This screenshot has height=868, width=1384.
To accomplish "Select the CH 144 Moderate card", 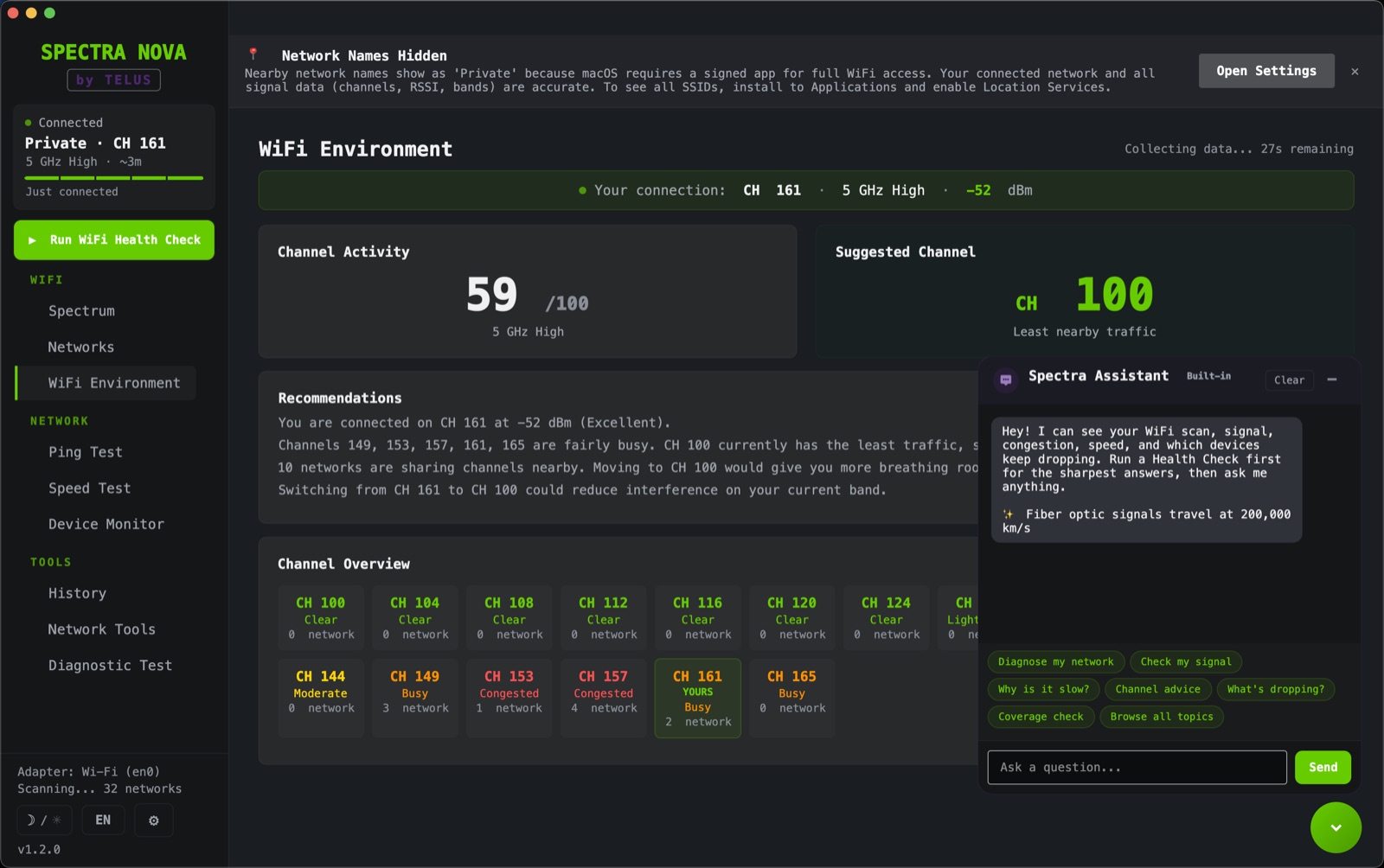I will pos(321,699).
